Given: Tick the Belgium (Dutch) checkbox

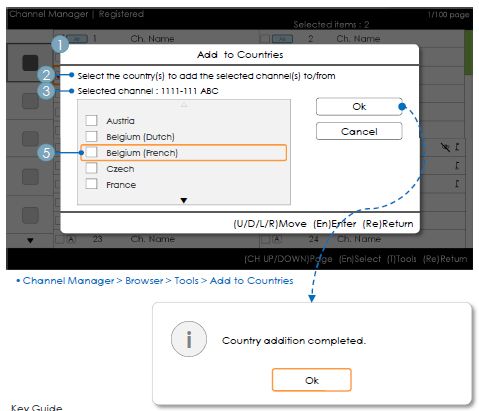Looking at the screenshot, I should (x=91, y=136).
